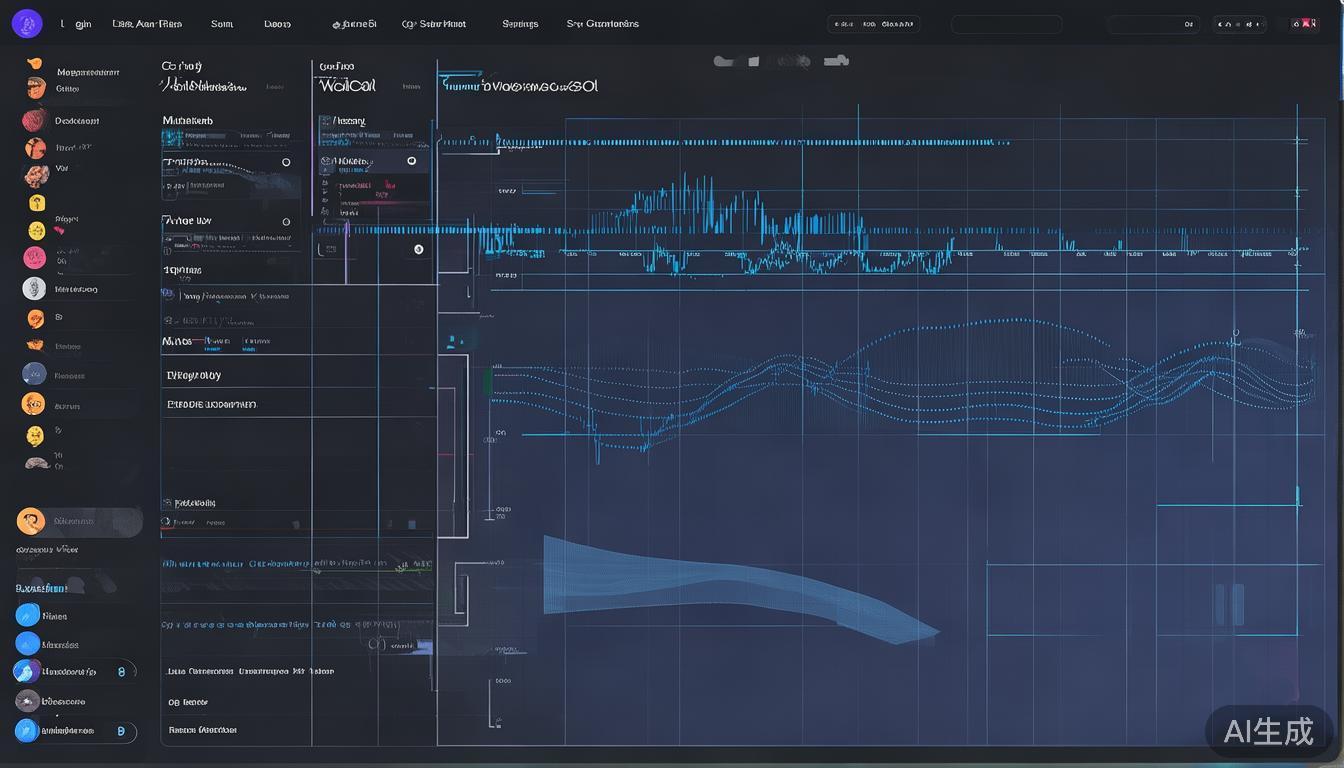Toggle the radio circle in the highlighted Wallcat row
The height and width of the screenshot is (768, 1344).
411,161
